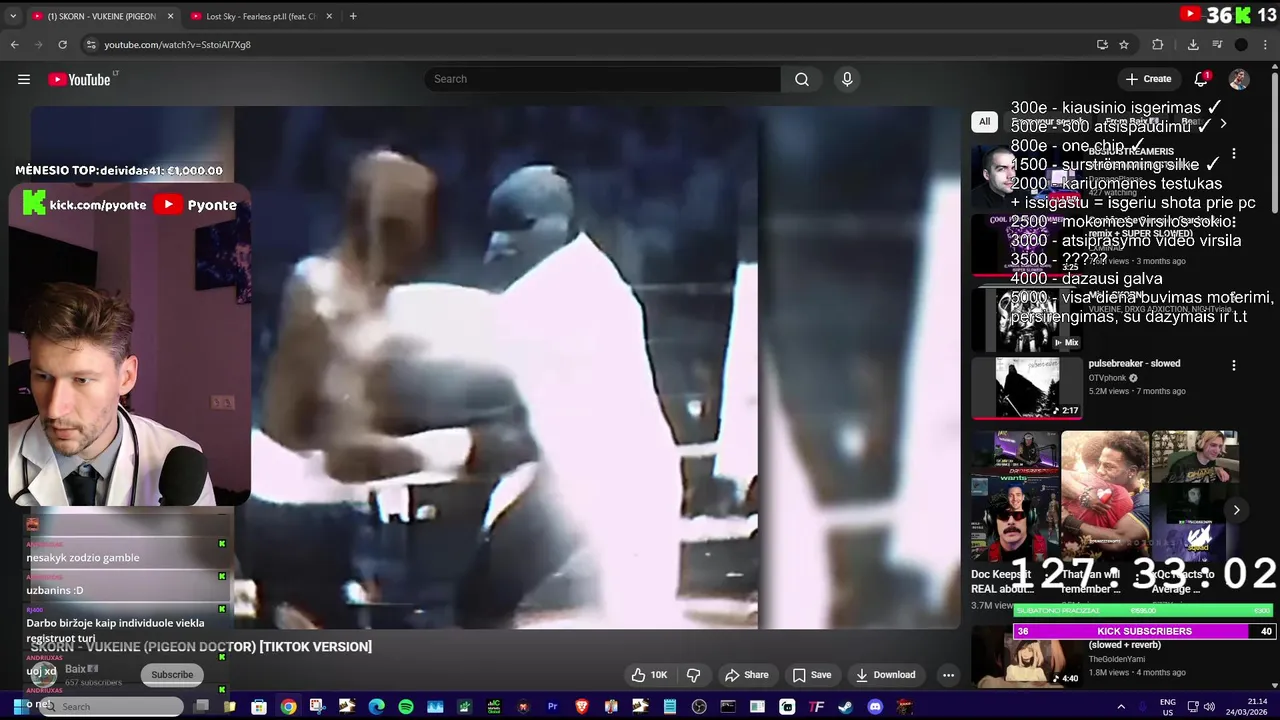1280x720 pixels.
Task: Start voice search with the microphone
Action: [847, 79]
